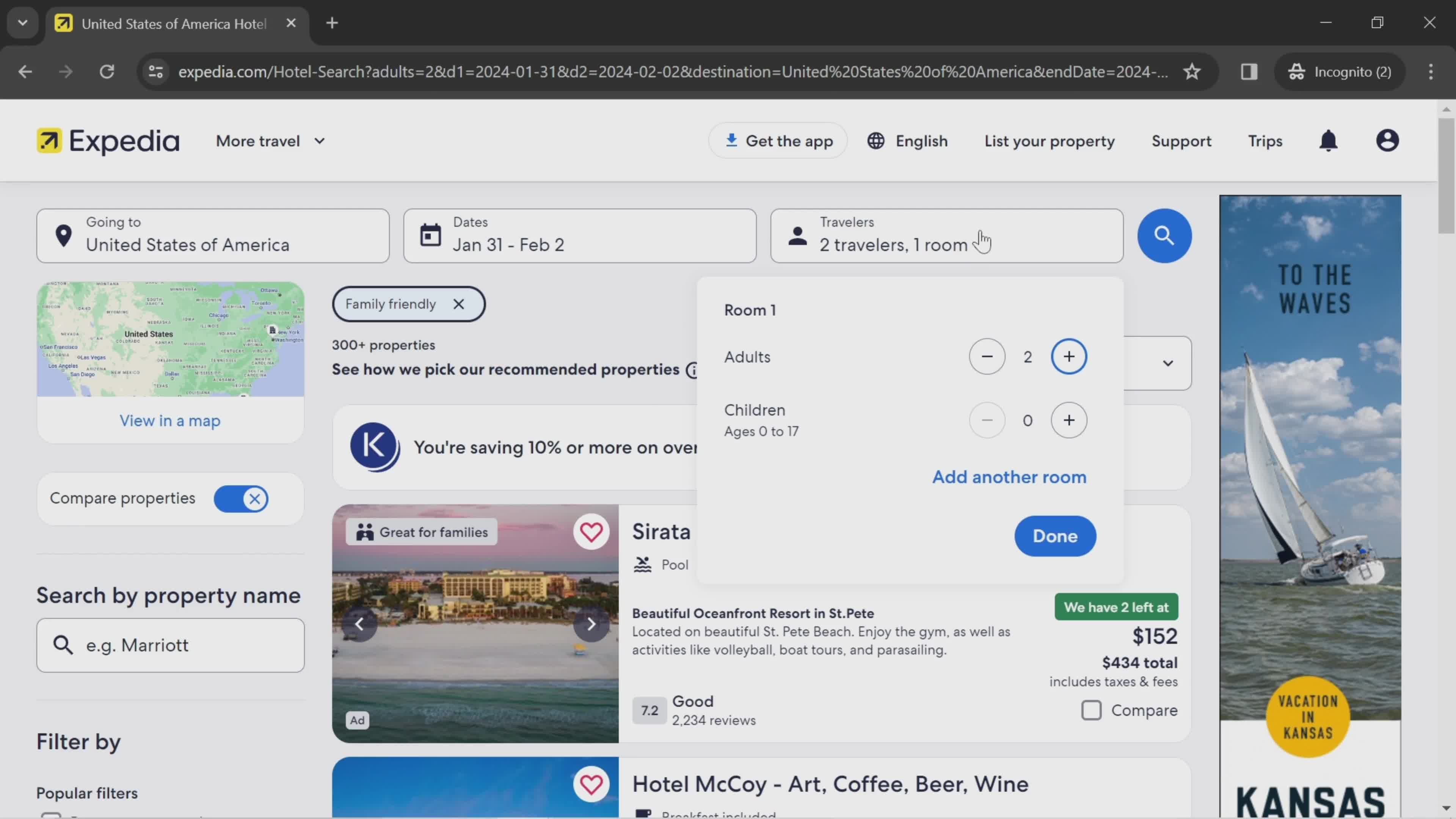Confirm travelers with Done button
Viewport: 1456px width, 819px height.
click(x=1055, y=536)
